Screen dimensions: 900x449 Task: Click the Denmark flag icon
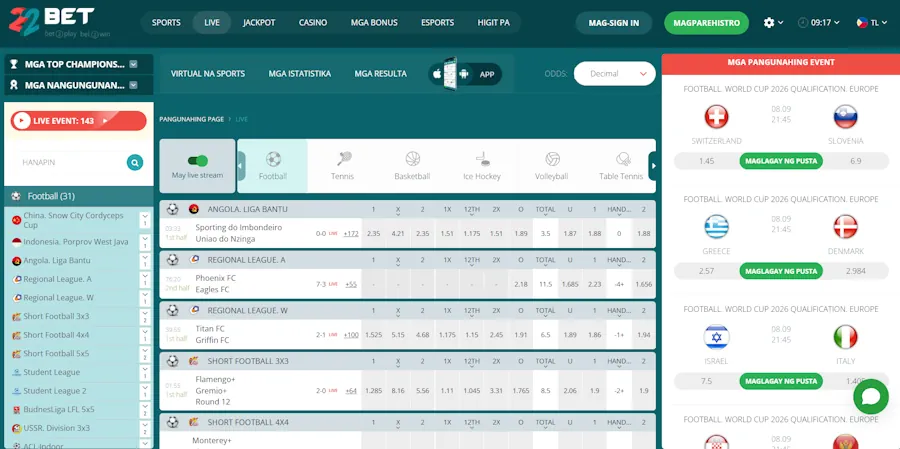845,227
